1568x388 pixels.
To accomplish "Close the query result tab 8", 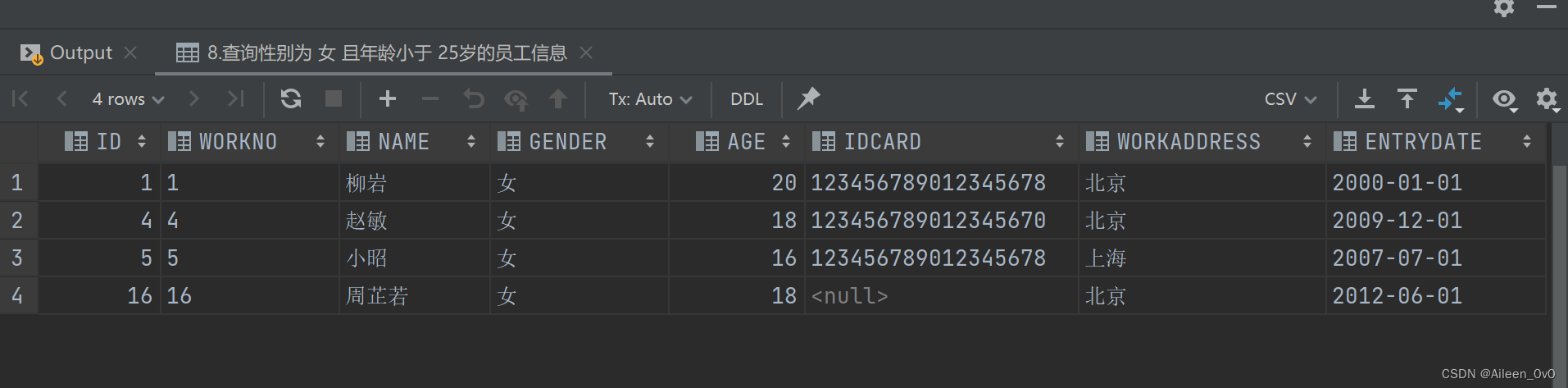I will pos(585,52).
